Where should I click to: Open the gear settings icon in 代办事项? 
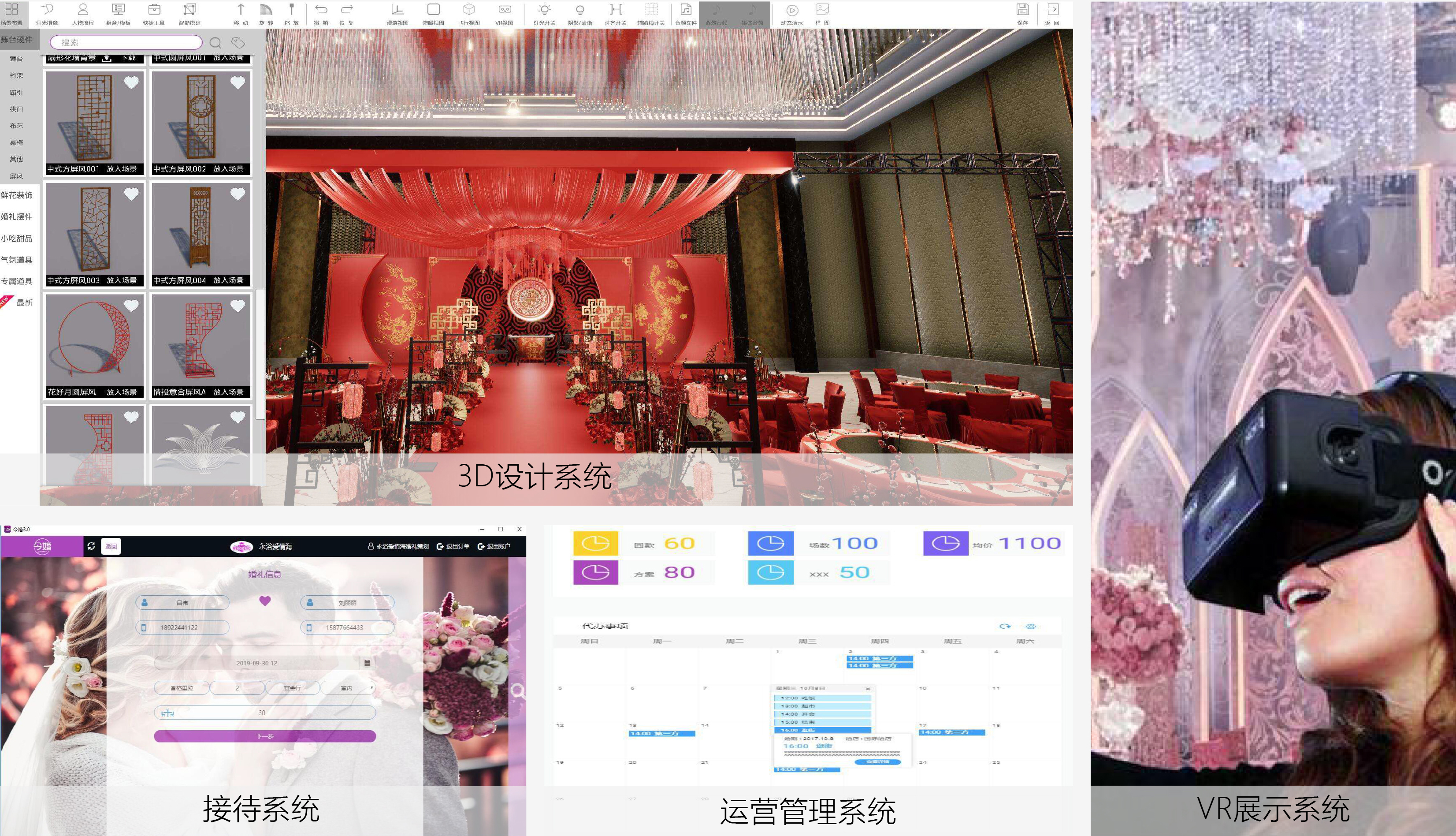(1030, 626)
